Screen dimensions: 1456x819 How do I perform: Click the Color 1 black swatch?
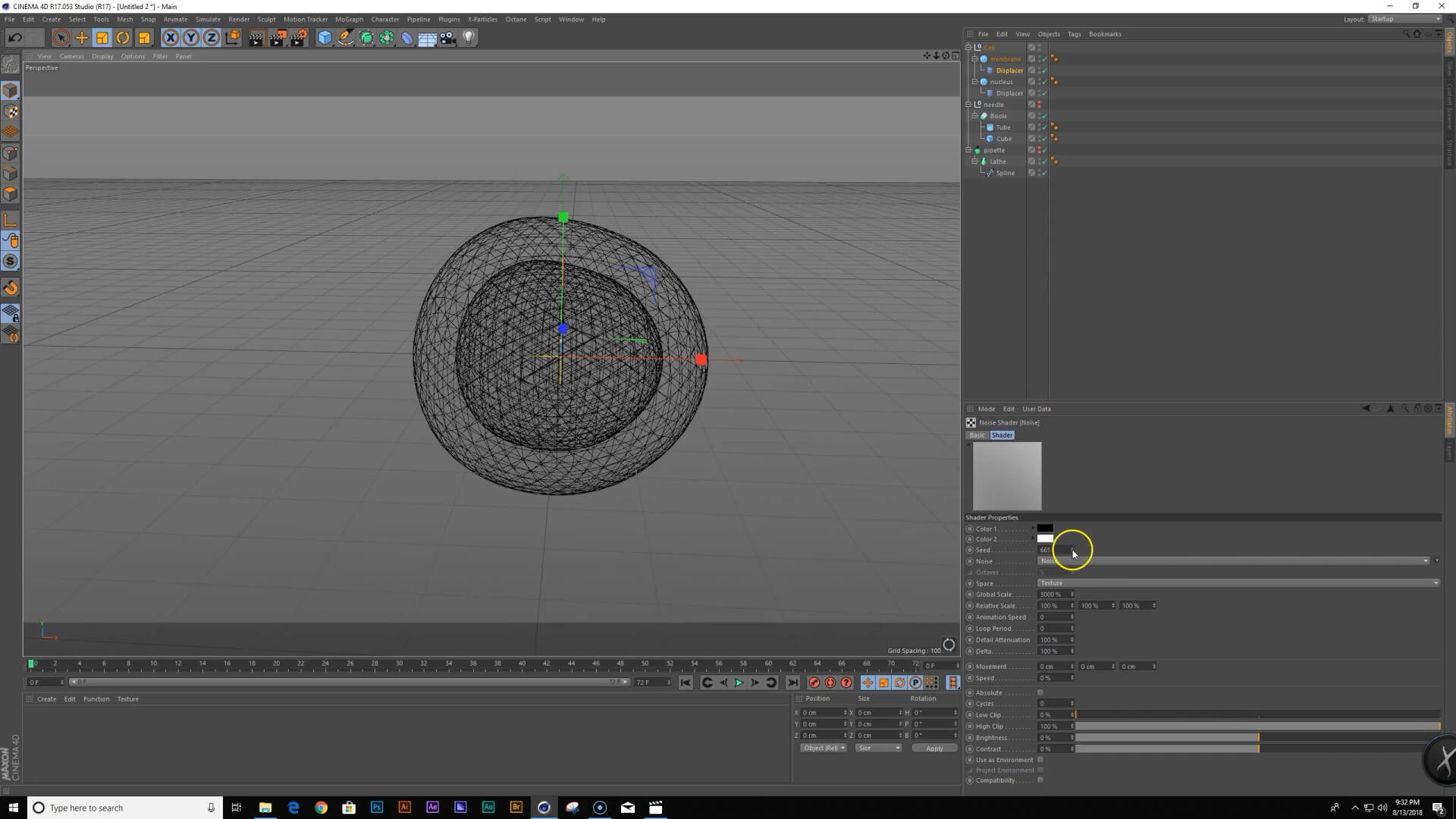pos(1045,529)
